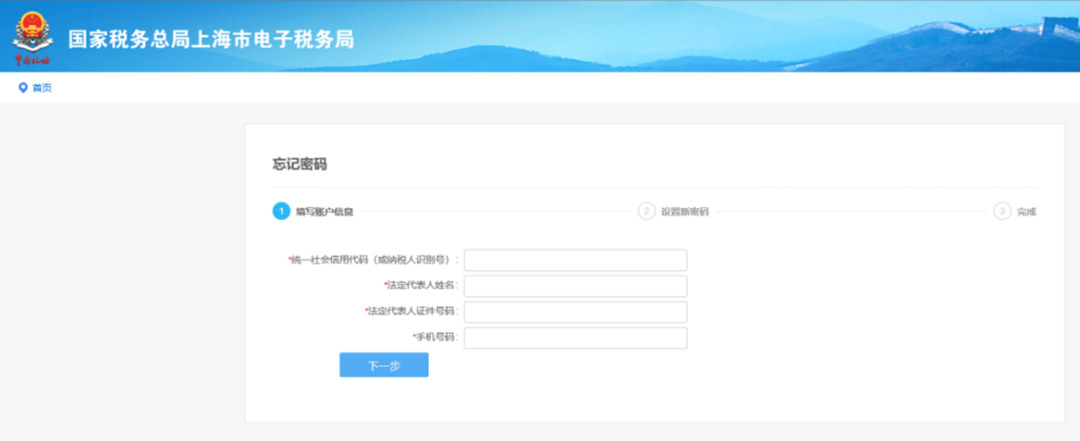This screenshot has width=1080, height=441.
Task: Click the 国家税务总局上海市电子税务局 title
Action: 211,39
